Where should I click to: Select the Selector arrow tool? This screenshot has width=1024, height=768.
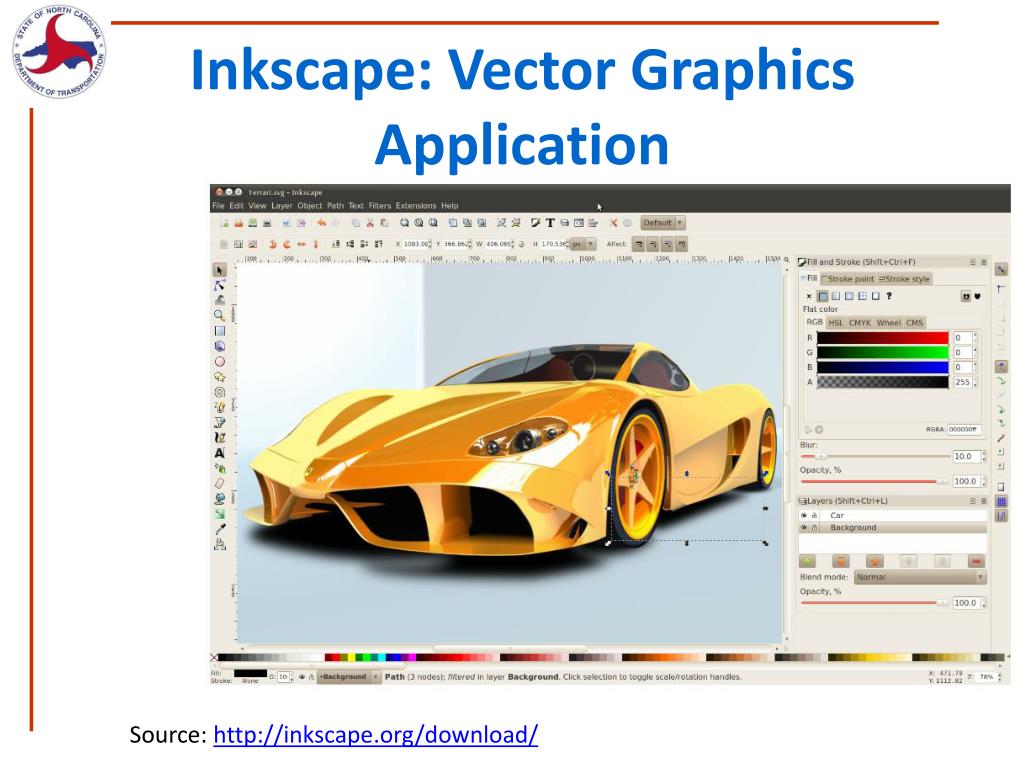coord(219,270)
